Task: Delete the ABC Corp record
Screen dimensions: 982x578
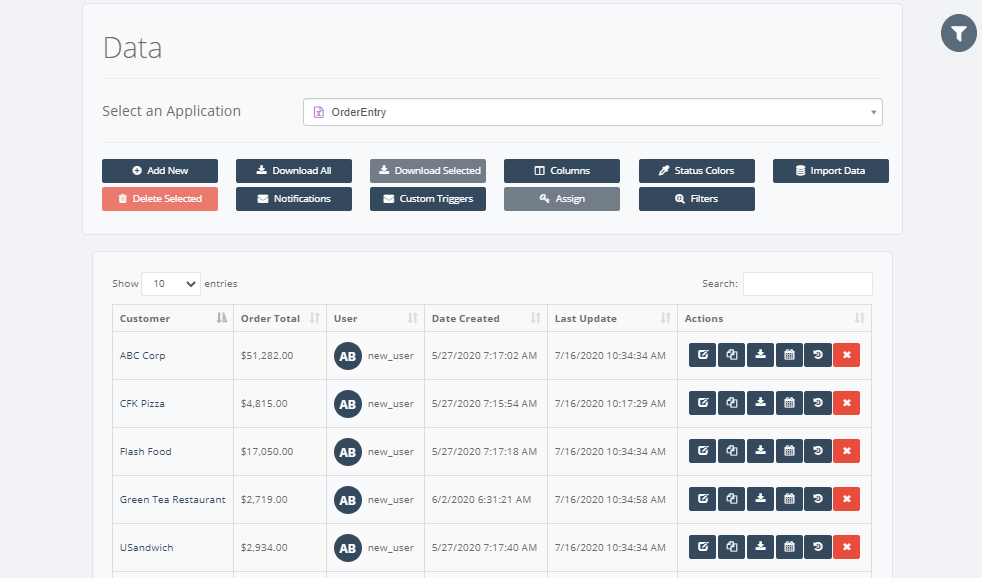Action: point(847,355)
